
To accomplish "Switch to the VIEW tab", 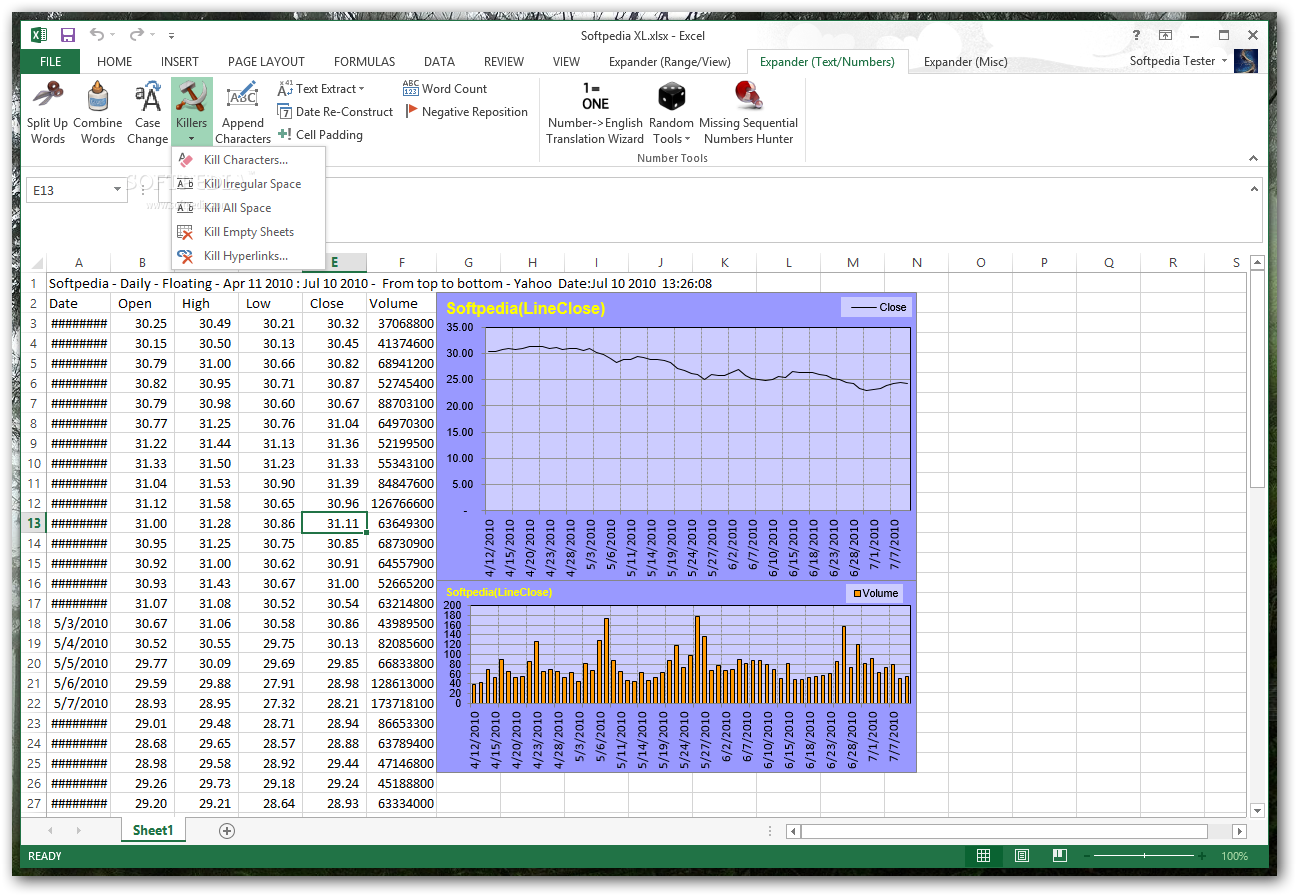I will coord(566,61).
